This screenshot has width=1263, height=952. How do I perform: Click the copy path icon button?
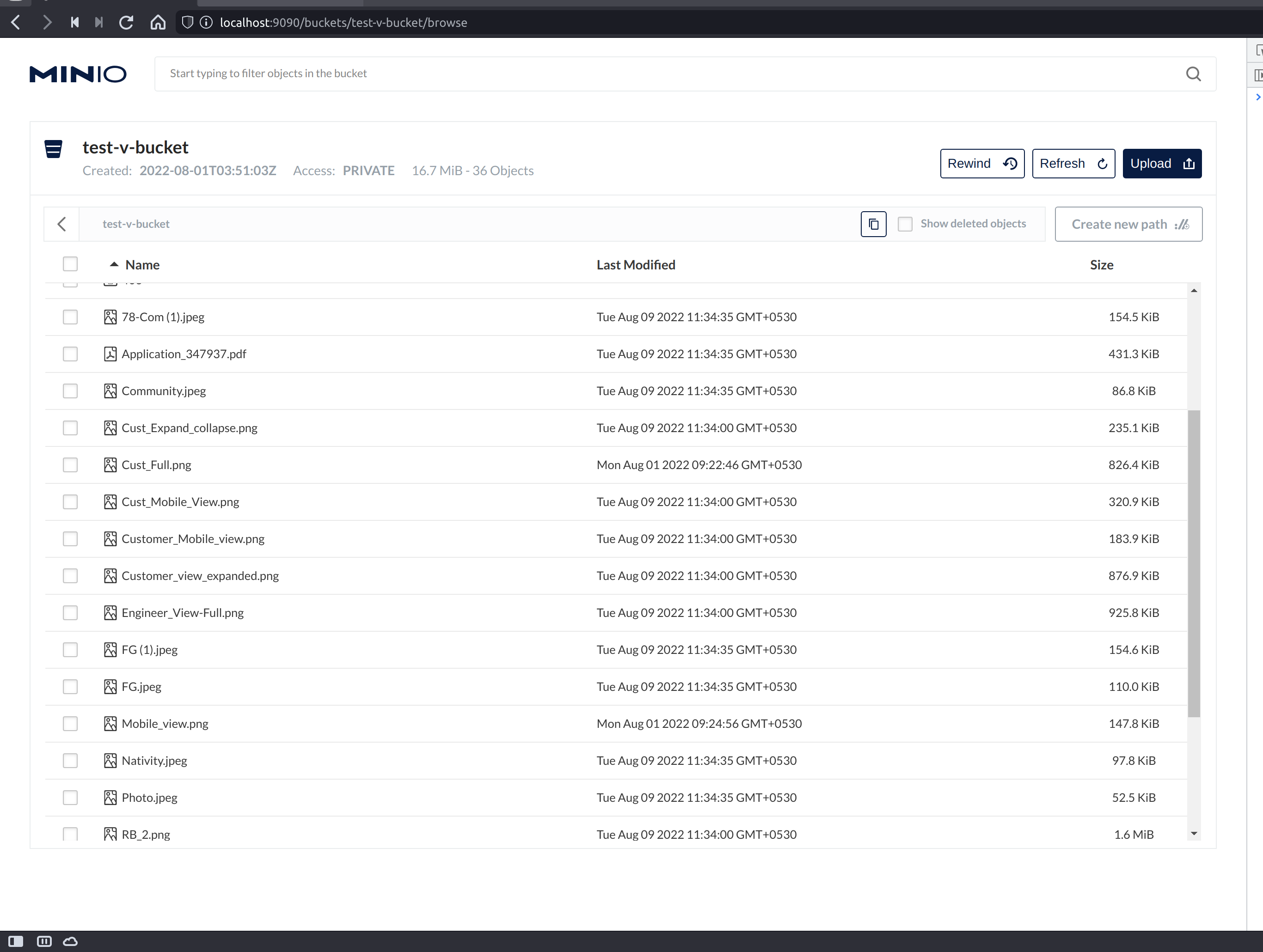point(873,224)
